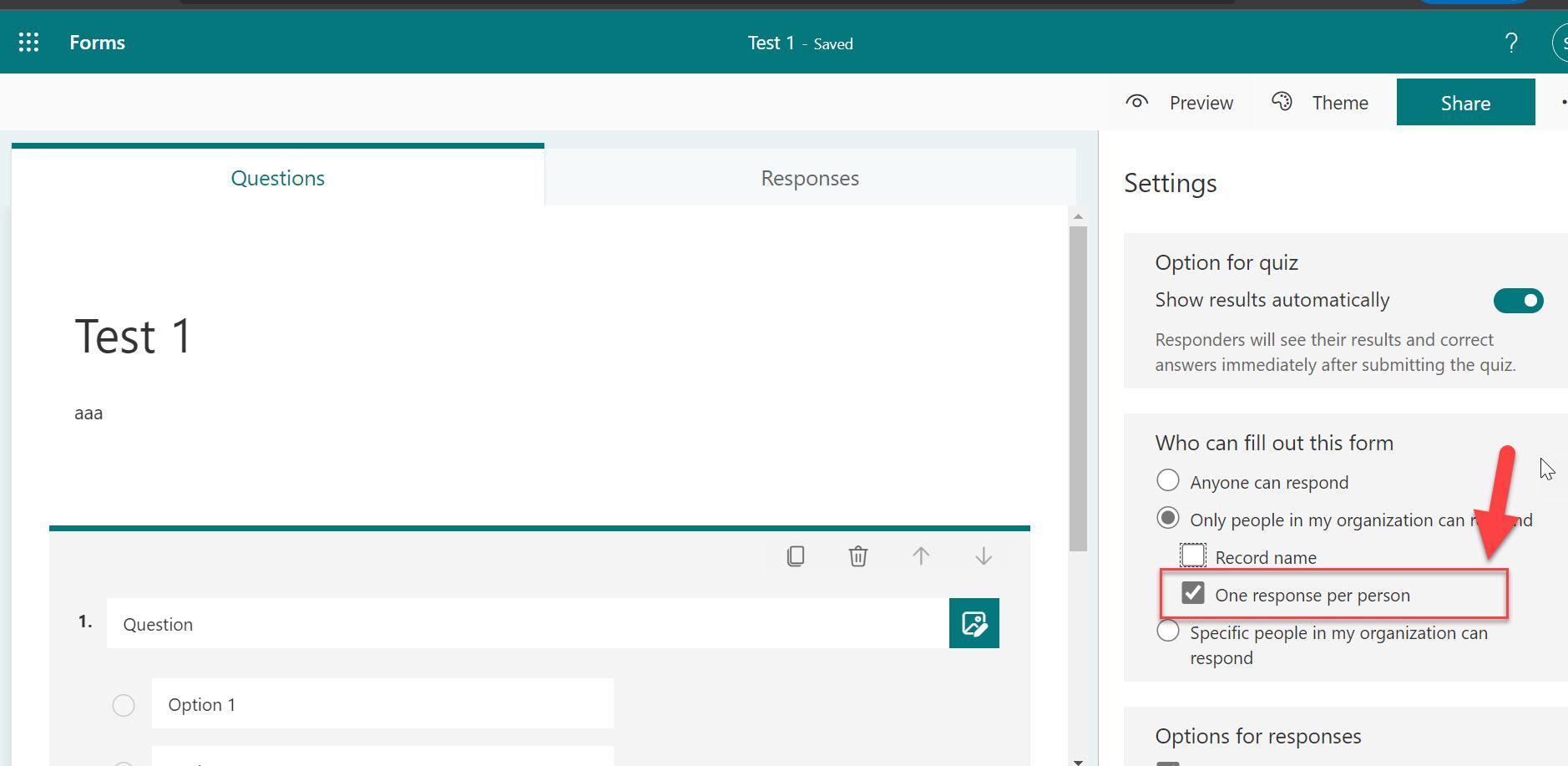1568x766 pixels.
Task: Switch to the Responses tab
Action: pos(810,178)
